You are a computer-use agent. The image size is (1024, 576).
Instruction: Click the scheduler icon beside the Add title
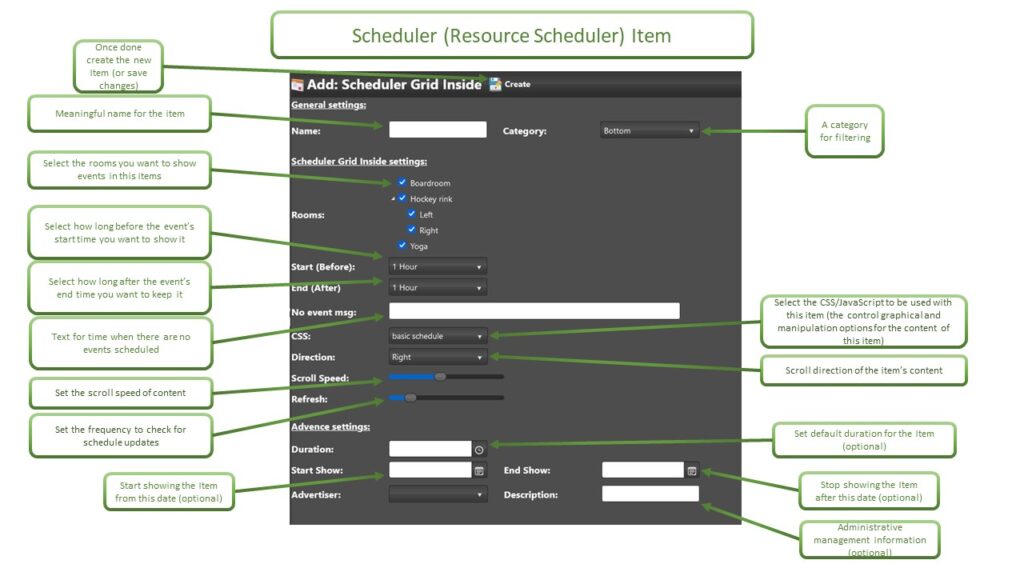click(297, 85)
